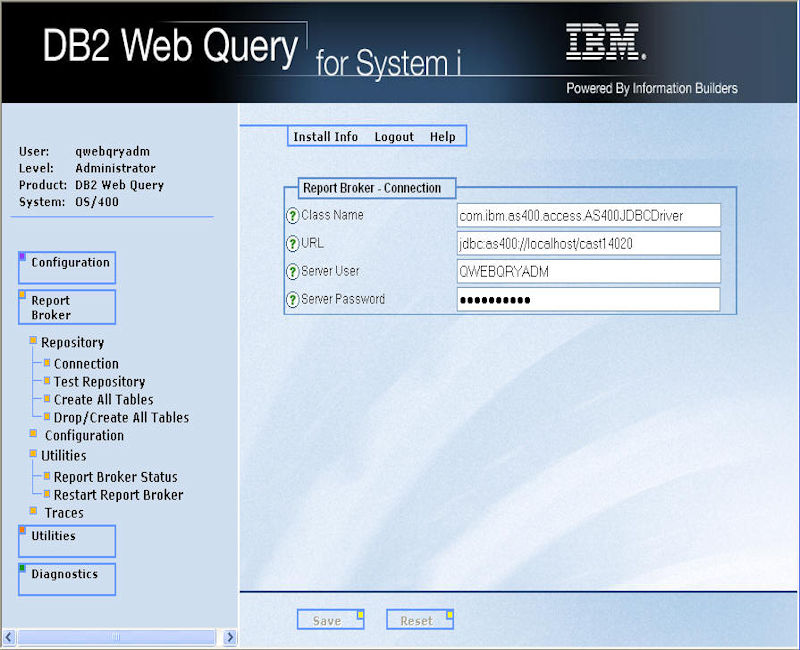Viewport: 800px width, 650px height.
Task: Click the orange bullet next to Create All Tables
Action: pyautogui.click(x=47, y=398)
